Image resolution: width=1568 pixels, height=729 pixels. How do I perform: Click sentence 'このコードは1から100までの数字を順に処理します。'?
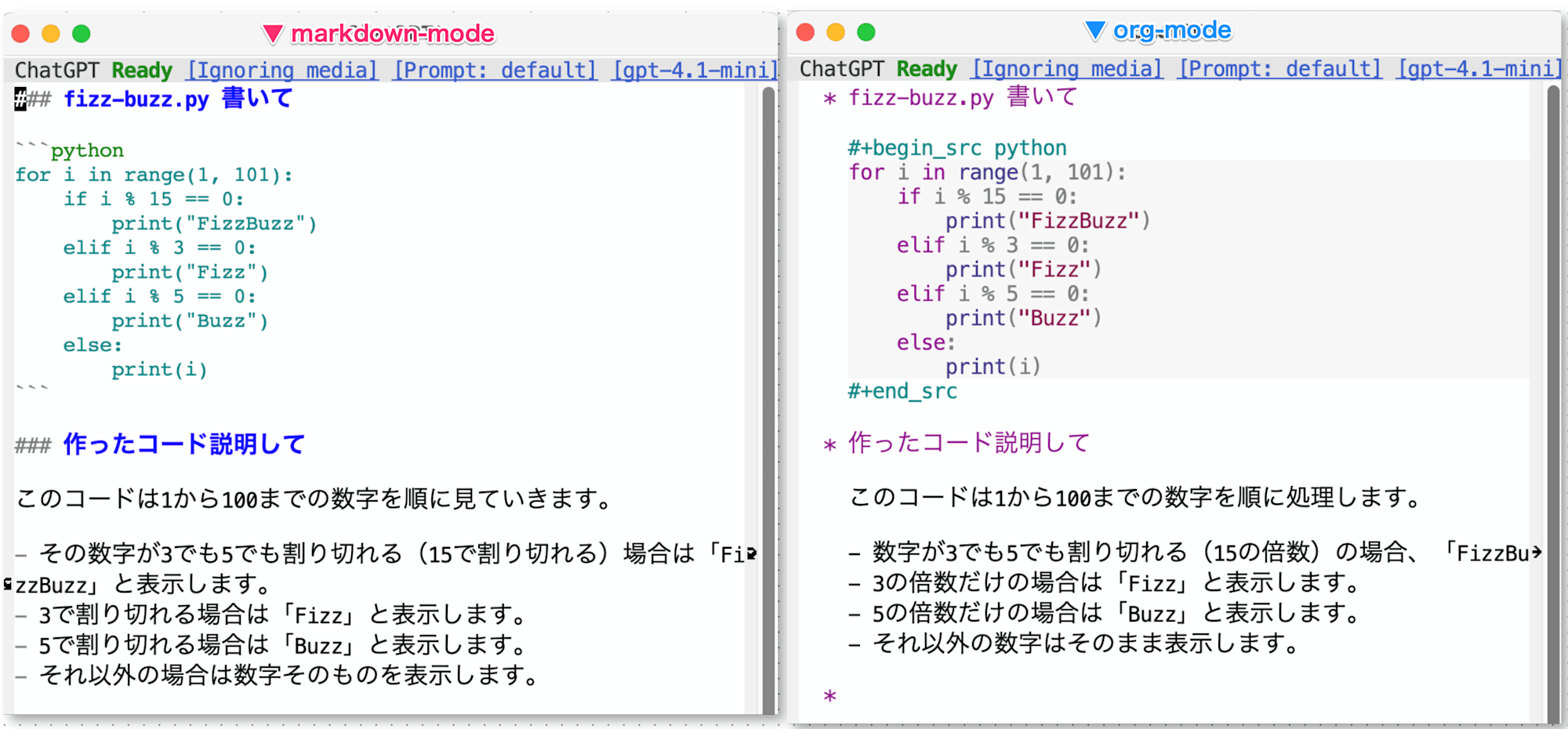pyautogui.click(x=1136, y=497)
